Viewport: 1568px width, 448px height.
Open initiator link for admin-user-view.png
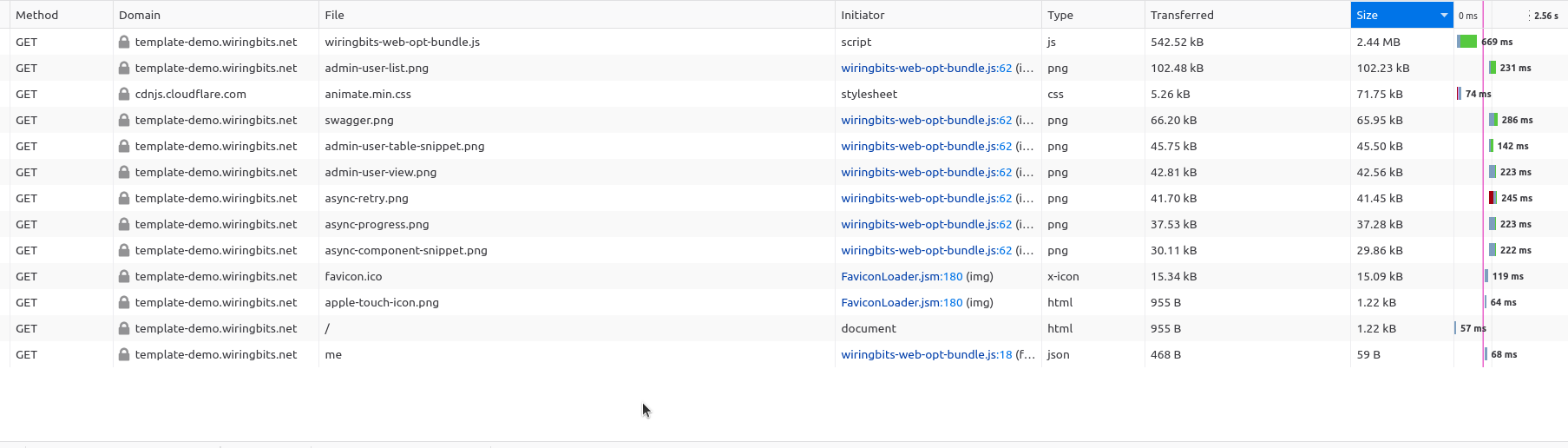926,172
